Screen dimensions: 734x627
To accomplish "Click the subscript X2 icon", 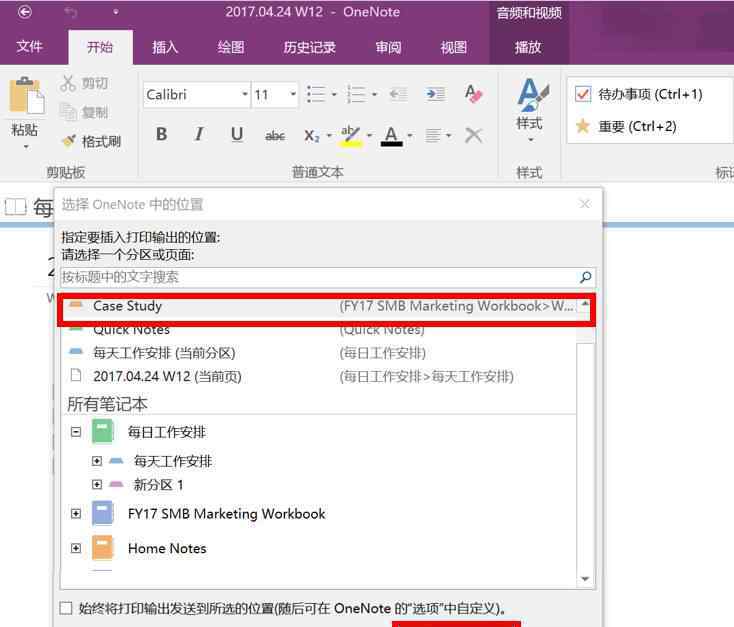I will tap(311, 136).
